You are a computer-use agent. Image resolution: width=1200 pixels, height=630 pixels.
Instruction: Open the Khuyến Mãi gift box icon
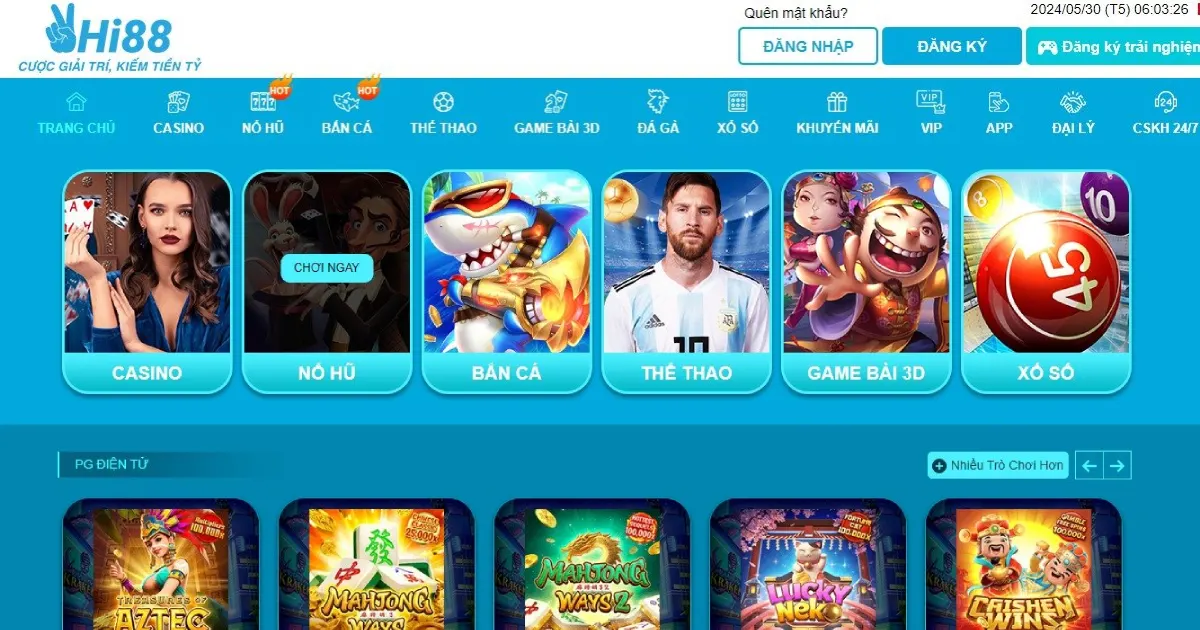click(x=837, y=102)
